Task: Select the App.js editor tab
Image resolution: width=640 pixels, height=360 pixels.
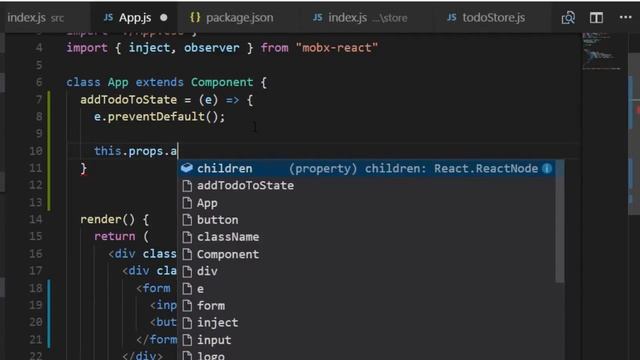Action: click(x=135, y=18)
